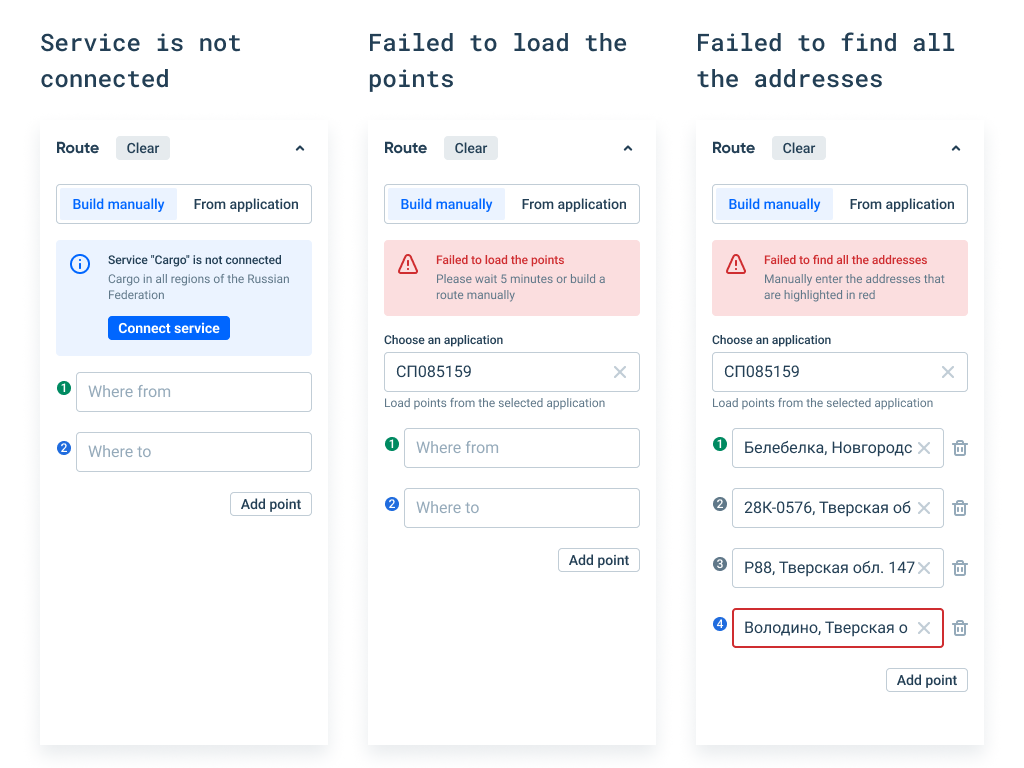Viewport: 1024px width, 768px height.
Task: Collapse the Route section in third card
Action: [956, 148]
